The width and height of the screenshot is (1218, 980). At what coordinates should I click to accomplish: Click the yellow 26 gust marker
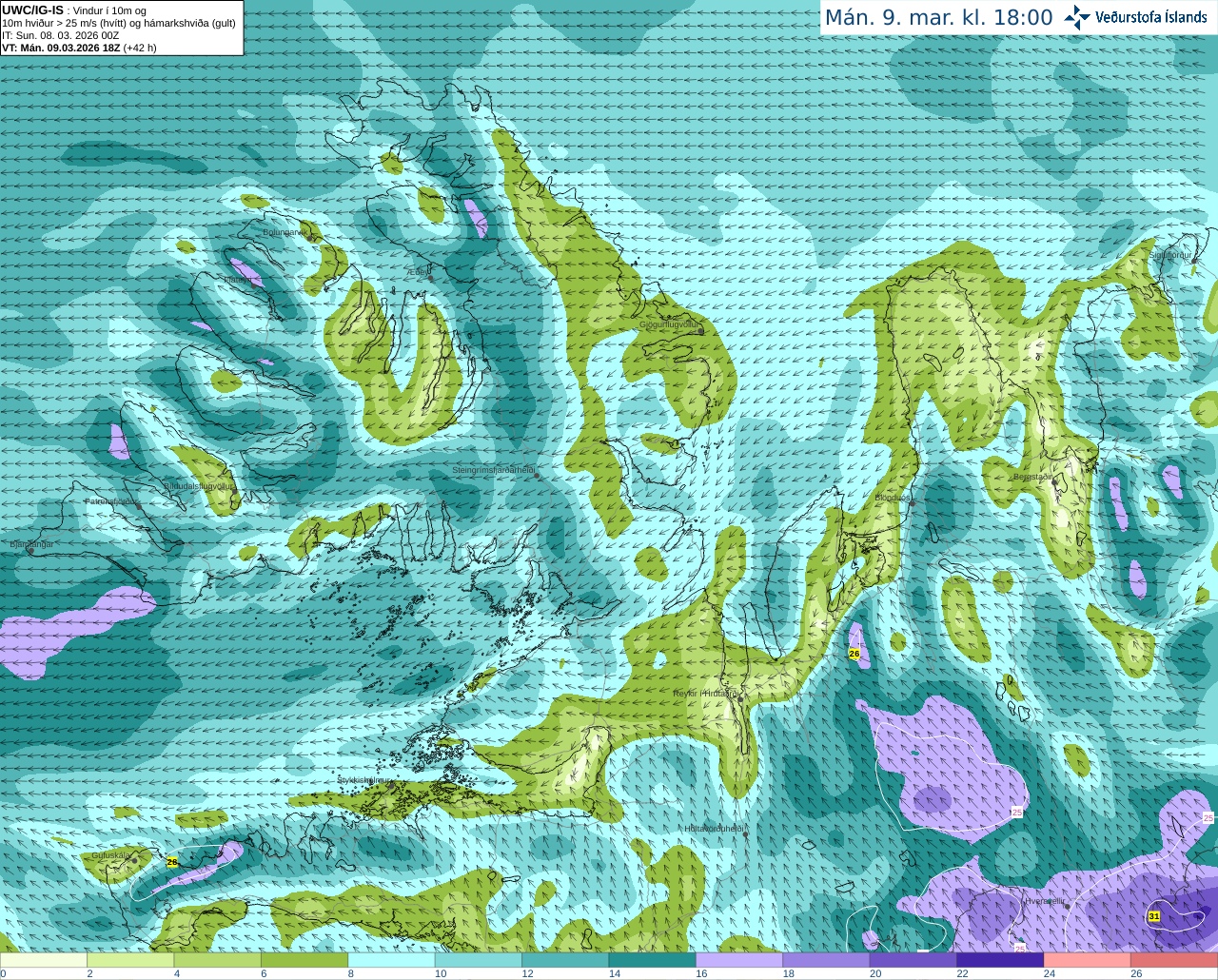(855, 654)
